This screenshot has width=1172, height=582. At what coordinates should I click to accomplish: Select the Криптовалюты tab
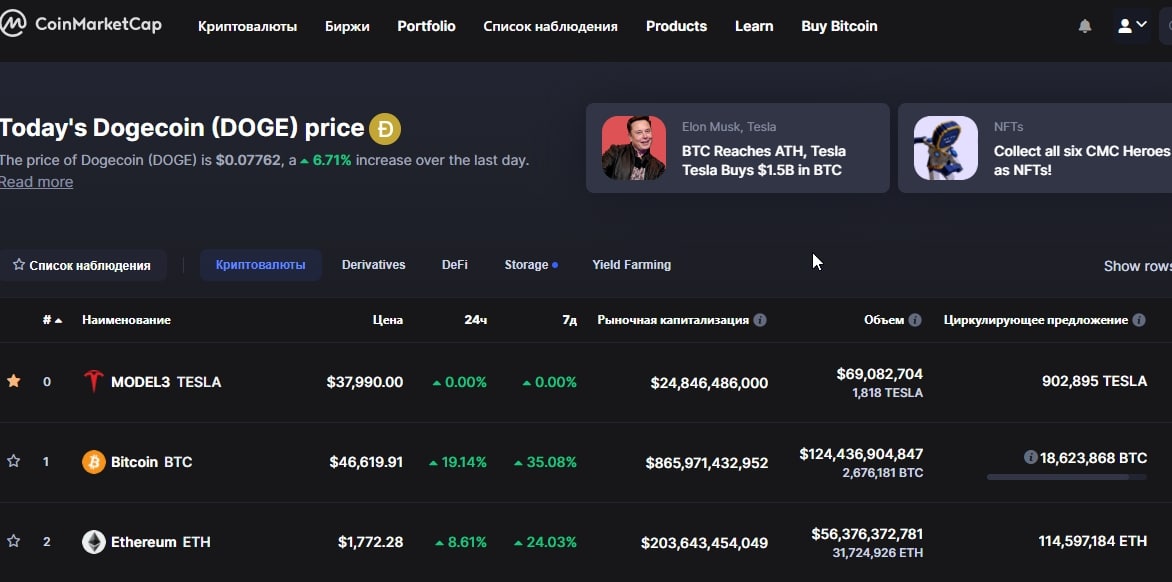coord(260,264)
